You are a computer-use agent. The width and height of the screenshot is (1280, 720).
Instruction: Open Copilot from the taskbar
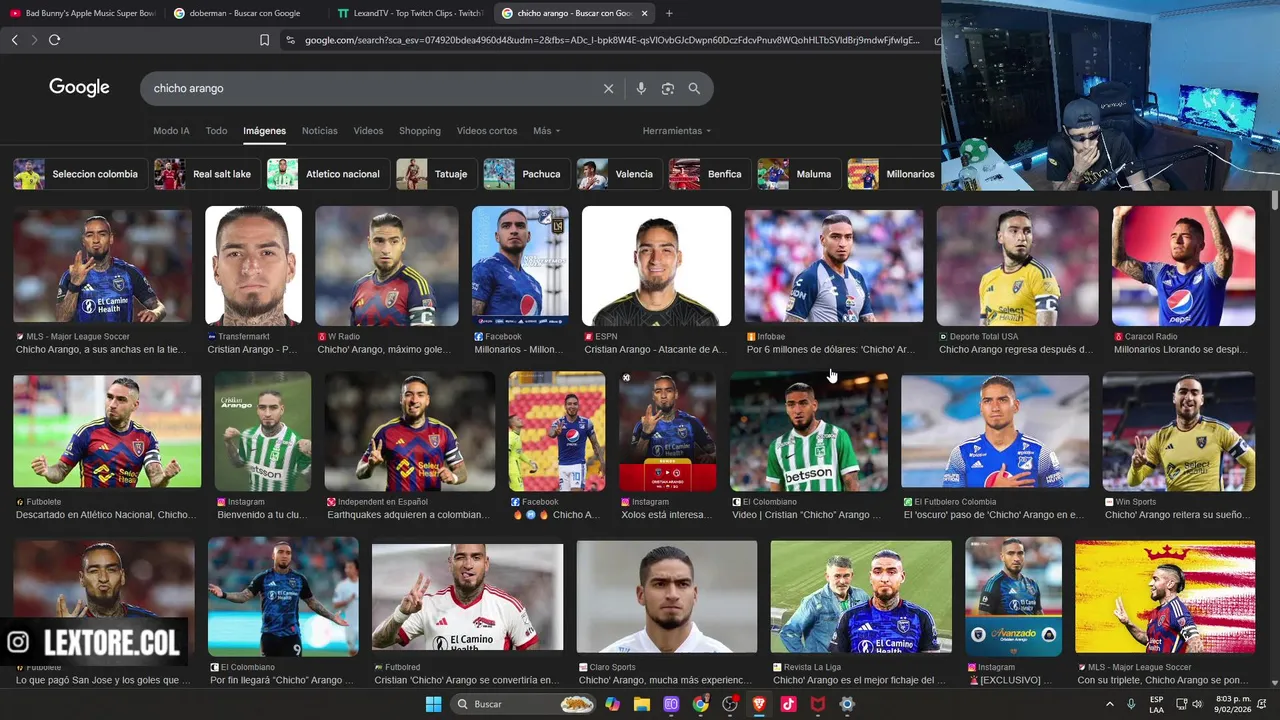pyautogui.click(x=612, y=704)
